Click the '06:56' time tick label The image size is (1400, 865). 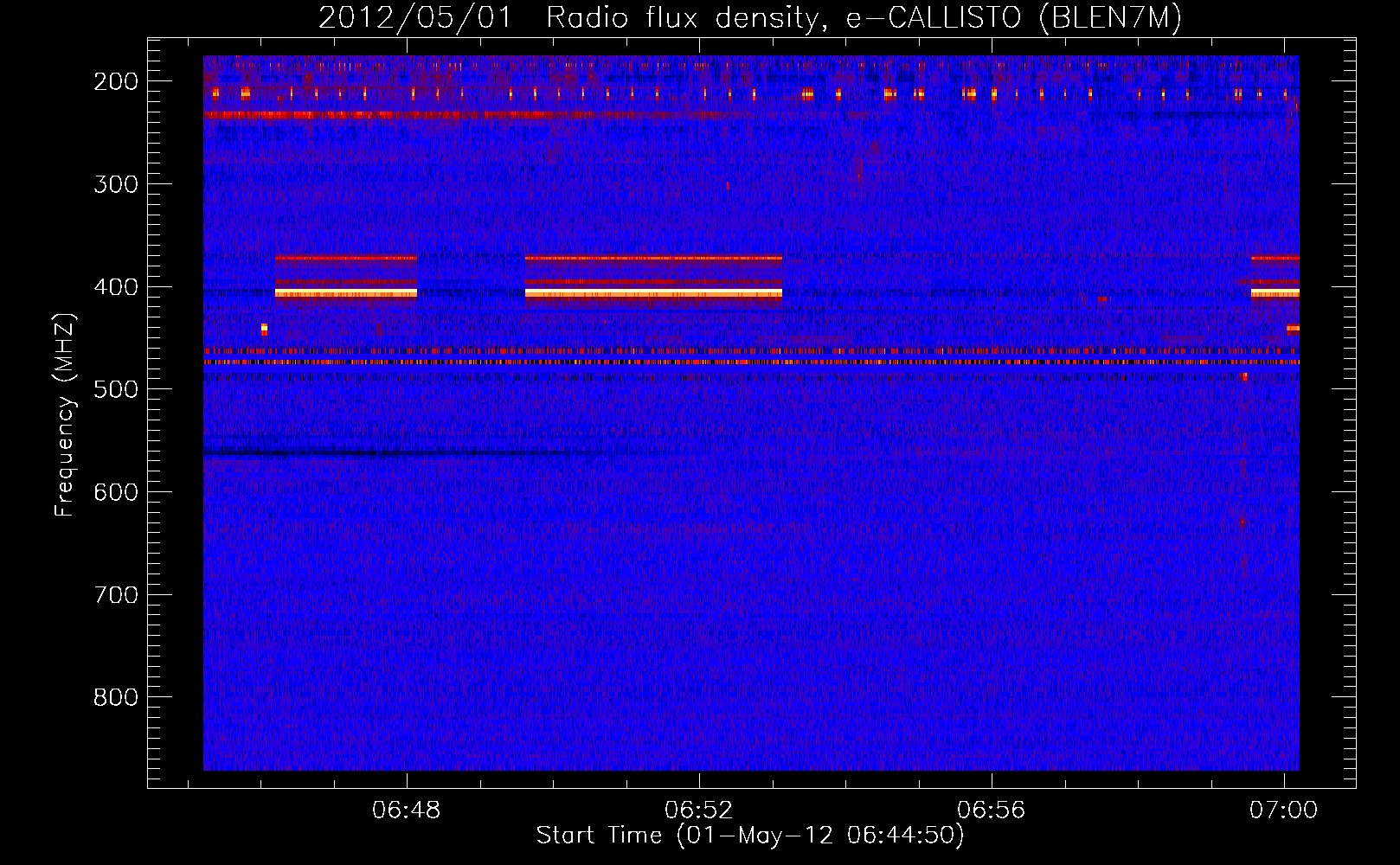pos(992,811)
